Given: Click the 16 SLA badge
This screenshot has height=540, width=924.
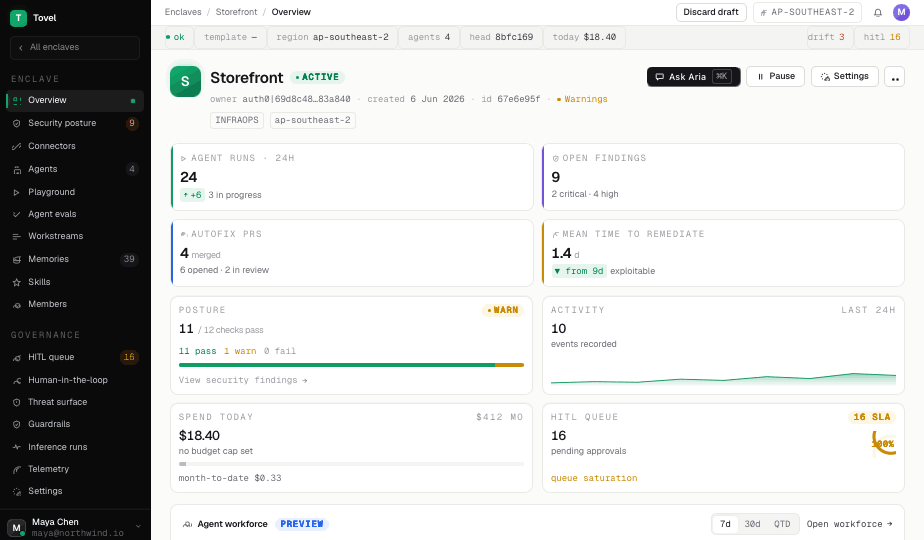Looking at the screenshot, I should (x=872, y=417).
